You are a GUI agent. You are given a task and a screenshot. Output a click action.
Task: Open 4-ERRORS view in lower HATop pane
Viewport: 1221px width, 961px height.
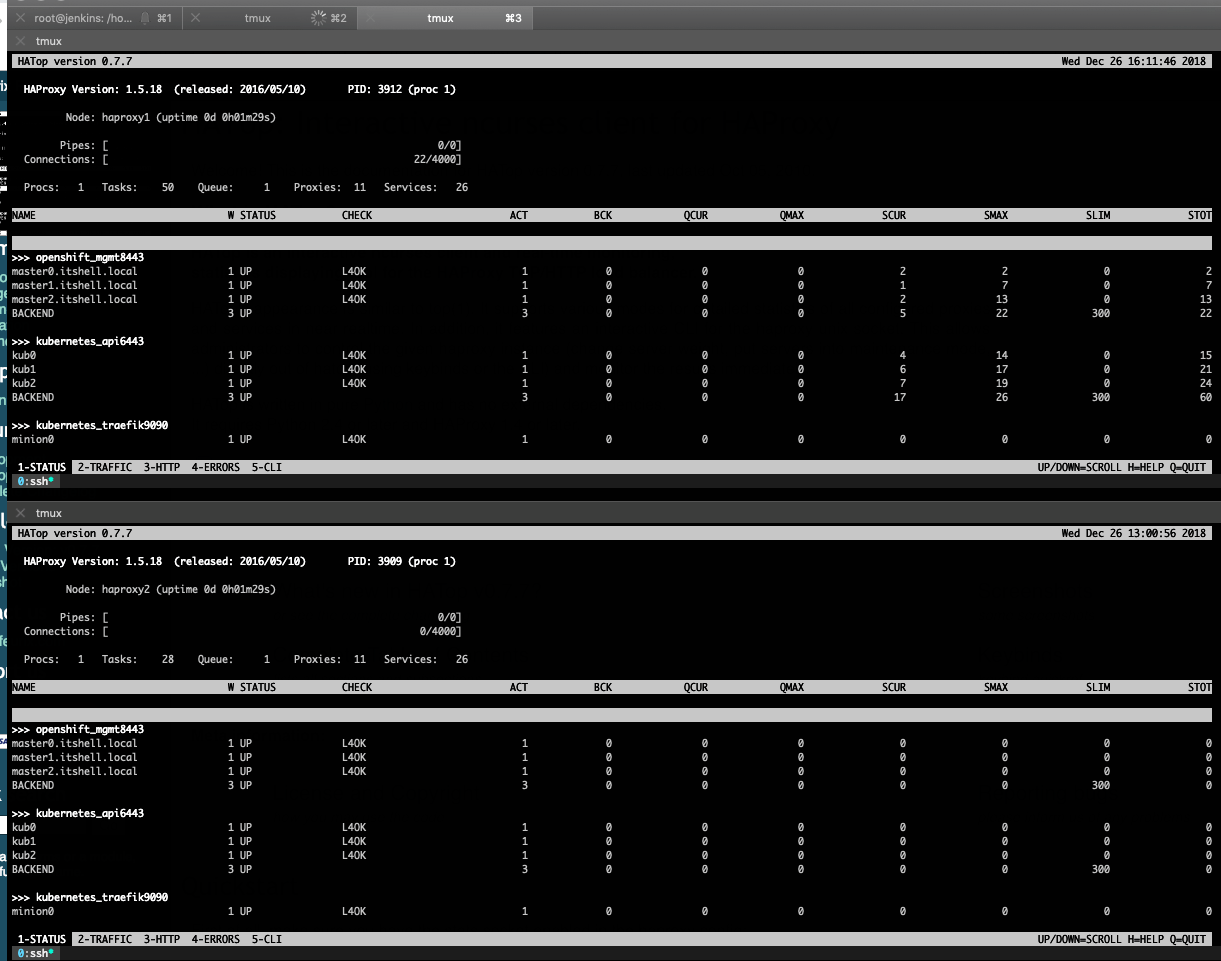pyautogui.click(x=216, y=939)
